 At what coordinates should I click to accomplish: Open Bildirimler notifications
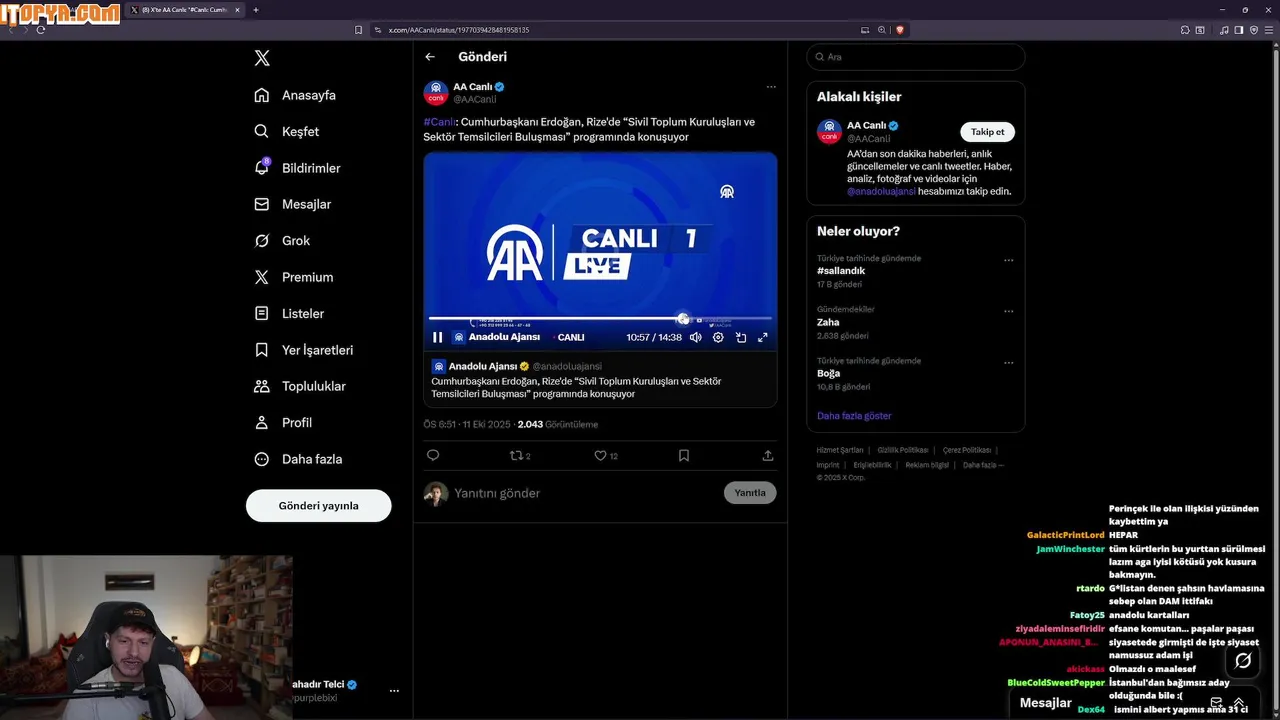coord(297,168)
